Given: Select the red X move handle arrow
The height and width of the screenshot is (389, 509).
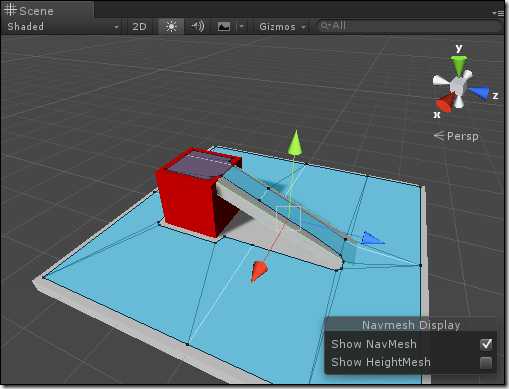Looking at the screenshot, I should (259, 271).
